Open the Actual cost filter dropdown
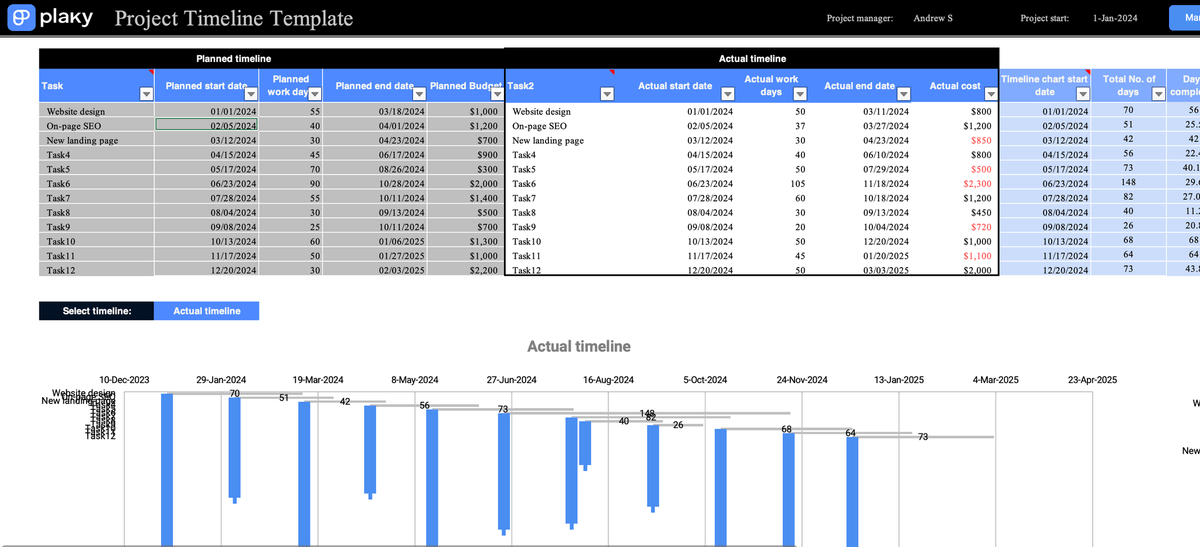Viewport: 1200px width, 547px height. click(x=990, y=94)
